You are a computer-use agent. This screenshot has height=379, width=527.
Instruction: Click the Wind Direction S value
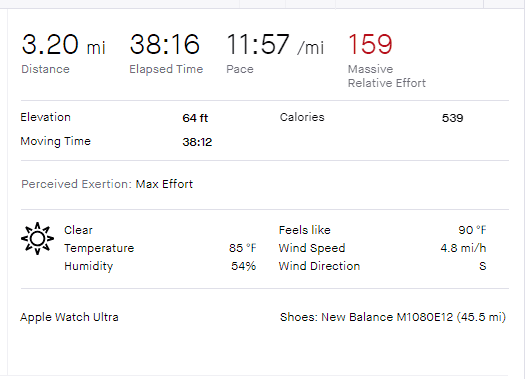click(483, 266)
